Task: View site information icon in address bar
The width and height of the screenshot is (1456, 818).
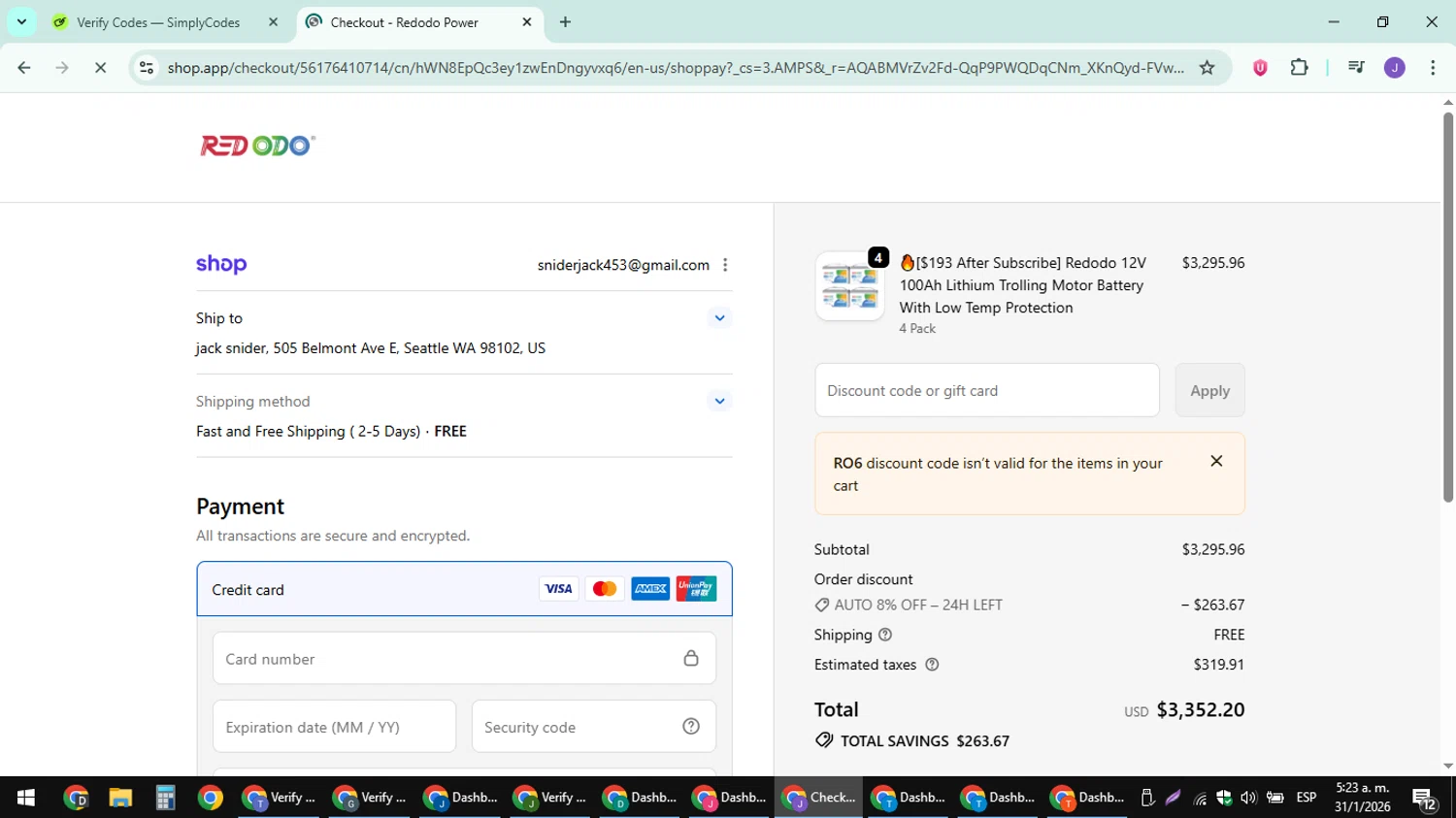Action: coord(147,68)
